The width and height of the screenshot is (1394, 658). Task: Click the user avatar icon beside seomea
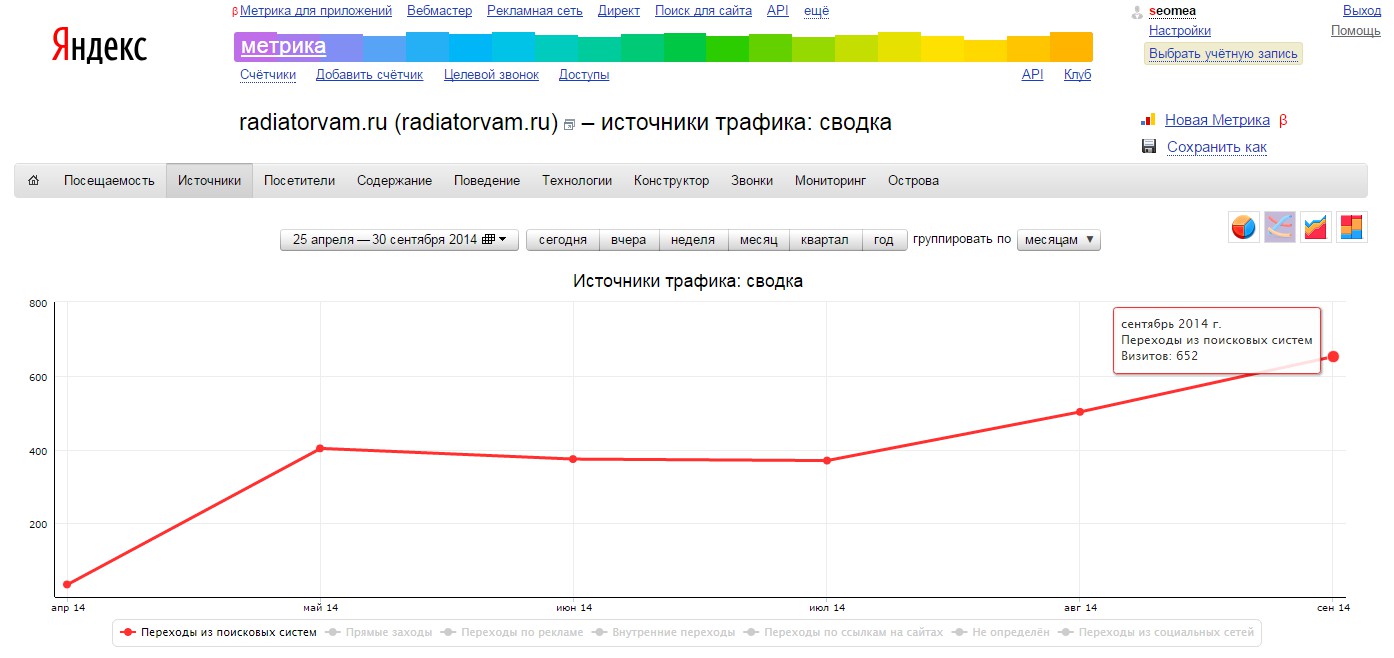click(1137, 12)
